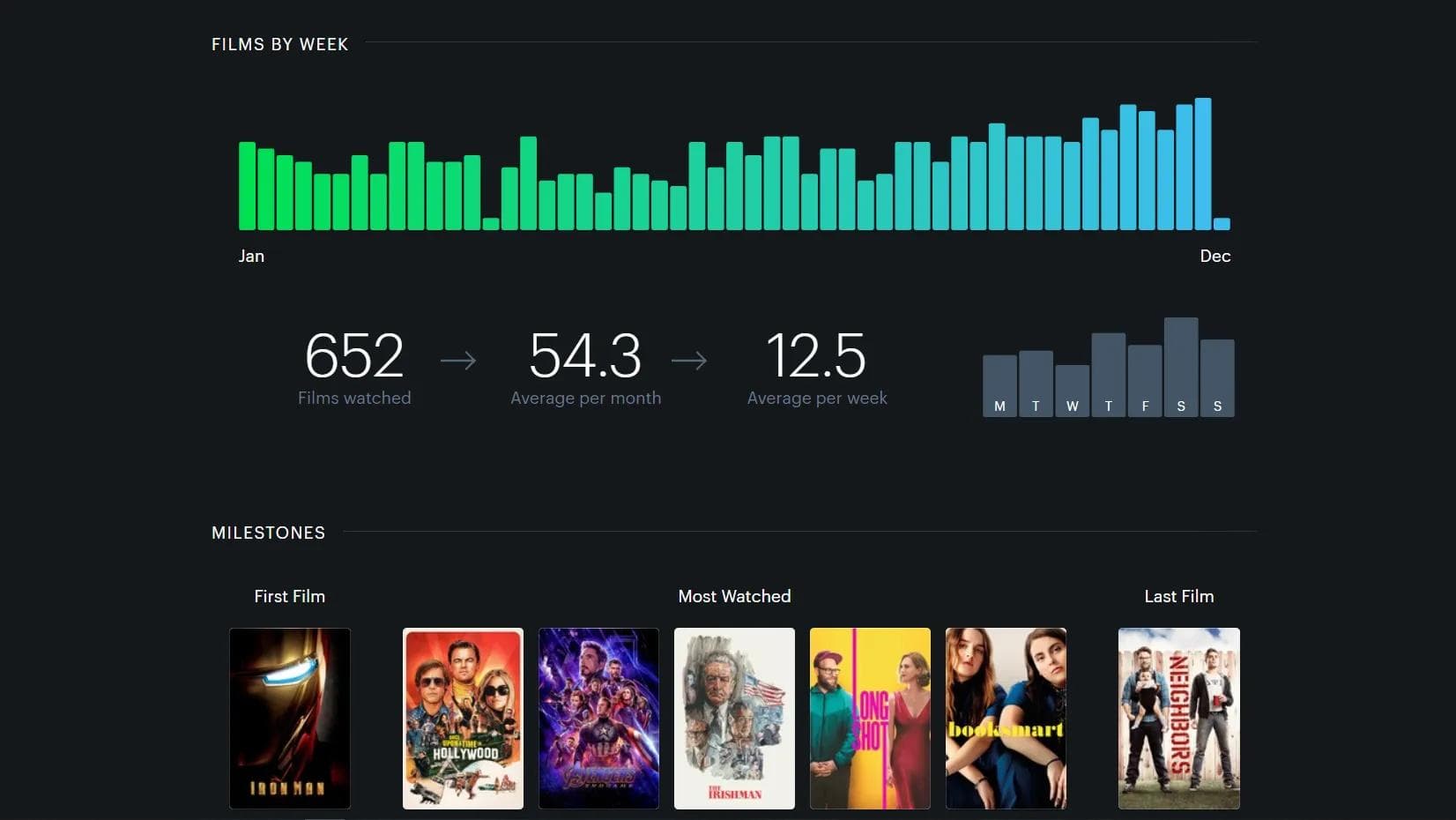The height and width of the screenshot is (820, 1456).
Task: Open the First Film label
Action: pos(289,596)
